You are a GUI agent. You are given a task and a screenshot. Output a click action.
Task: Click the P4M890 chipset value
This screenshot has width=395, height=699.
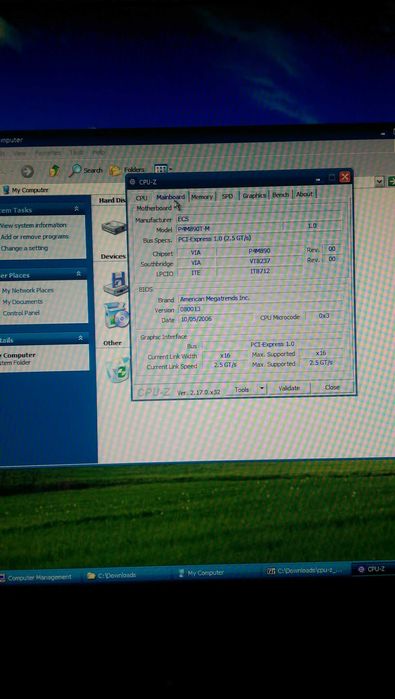pos(259,251)
